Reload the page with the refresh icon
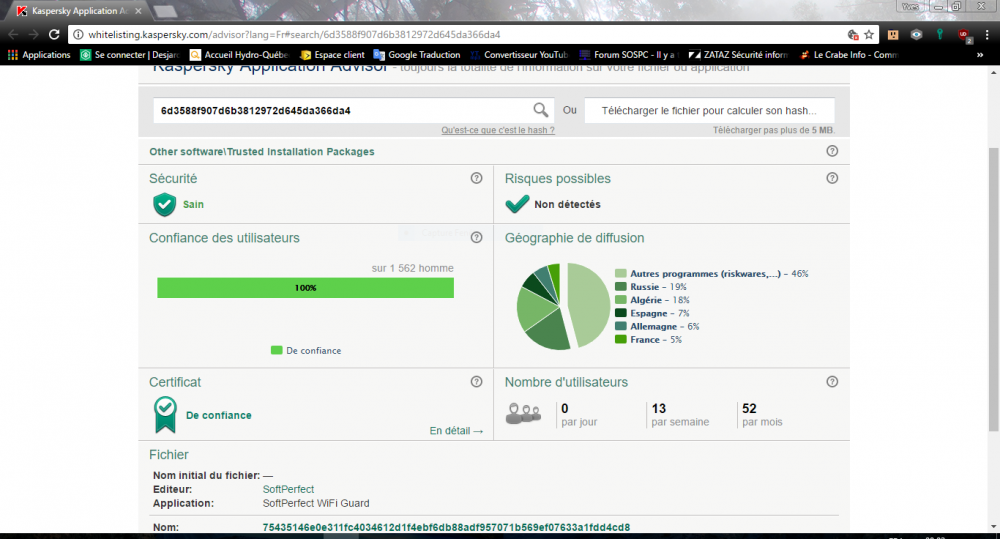Screen dimensions: 1000x539 pyautogui.click(x=54, y=34)
